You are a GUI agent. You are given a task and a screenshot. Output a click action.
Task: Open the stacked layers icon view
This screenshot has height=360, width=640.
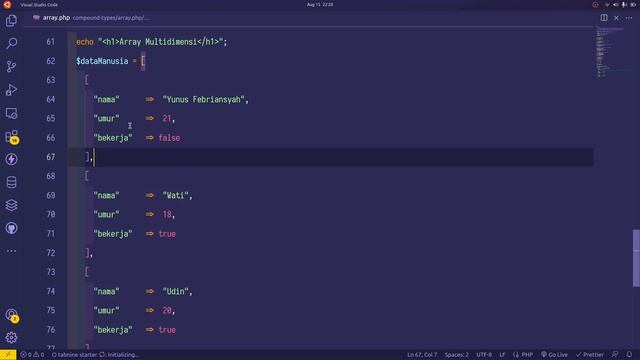pyautogui.click(x=11, y=205)
